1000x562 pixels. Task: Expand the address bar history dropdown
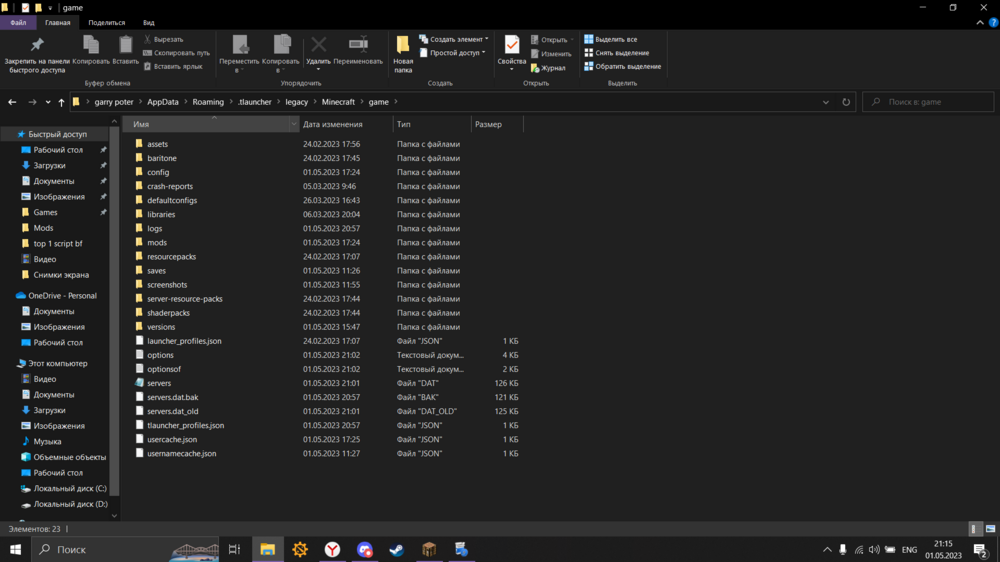(x=826, y=102)
